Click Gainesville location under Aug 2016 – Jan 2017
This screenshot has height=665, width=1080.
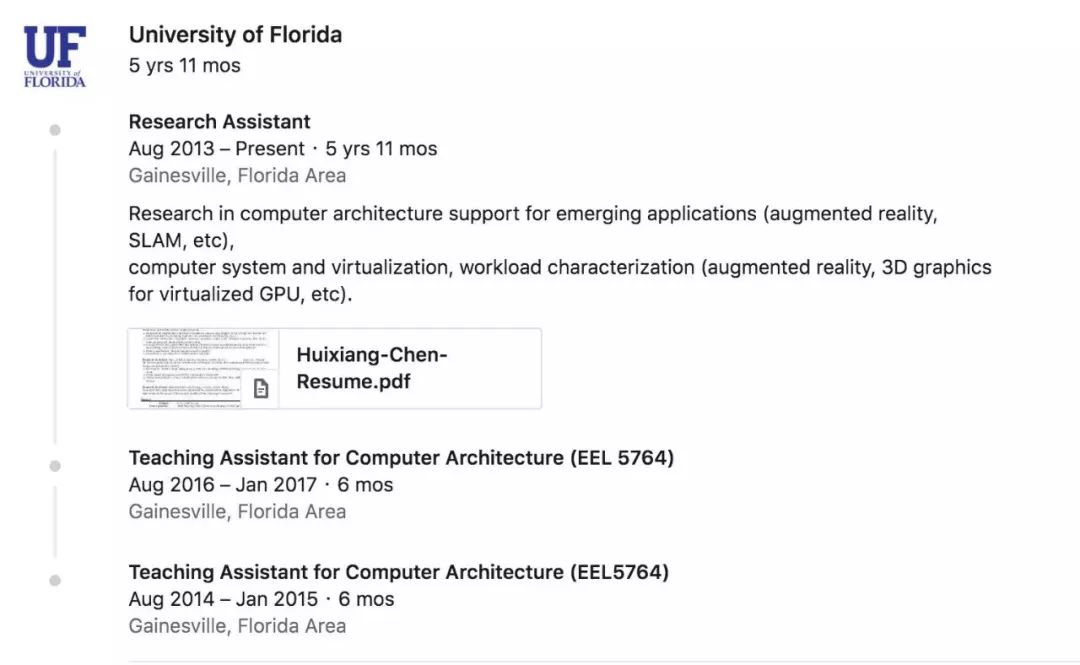(237, 512)
